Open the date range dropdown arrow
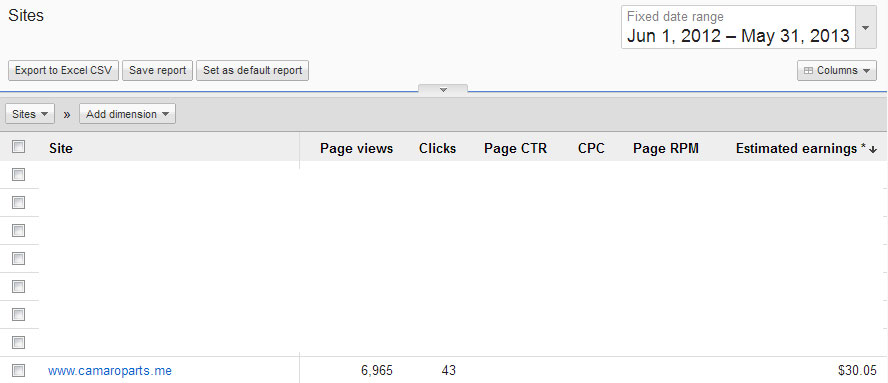The image size is (888, 383). click(x=865, y=28)
